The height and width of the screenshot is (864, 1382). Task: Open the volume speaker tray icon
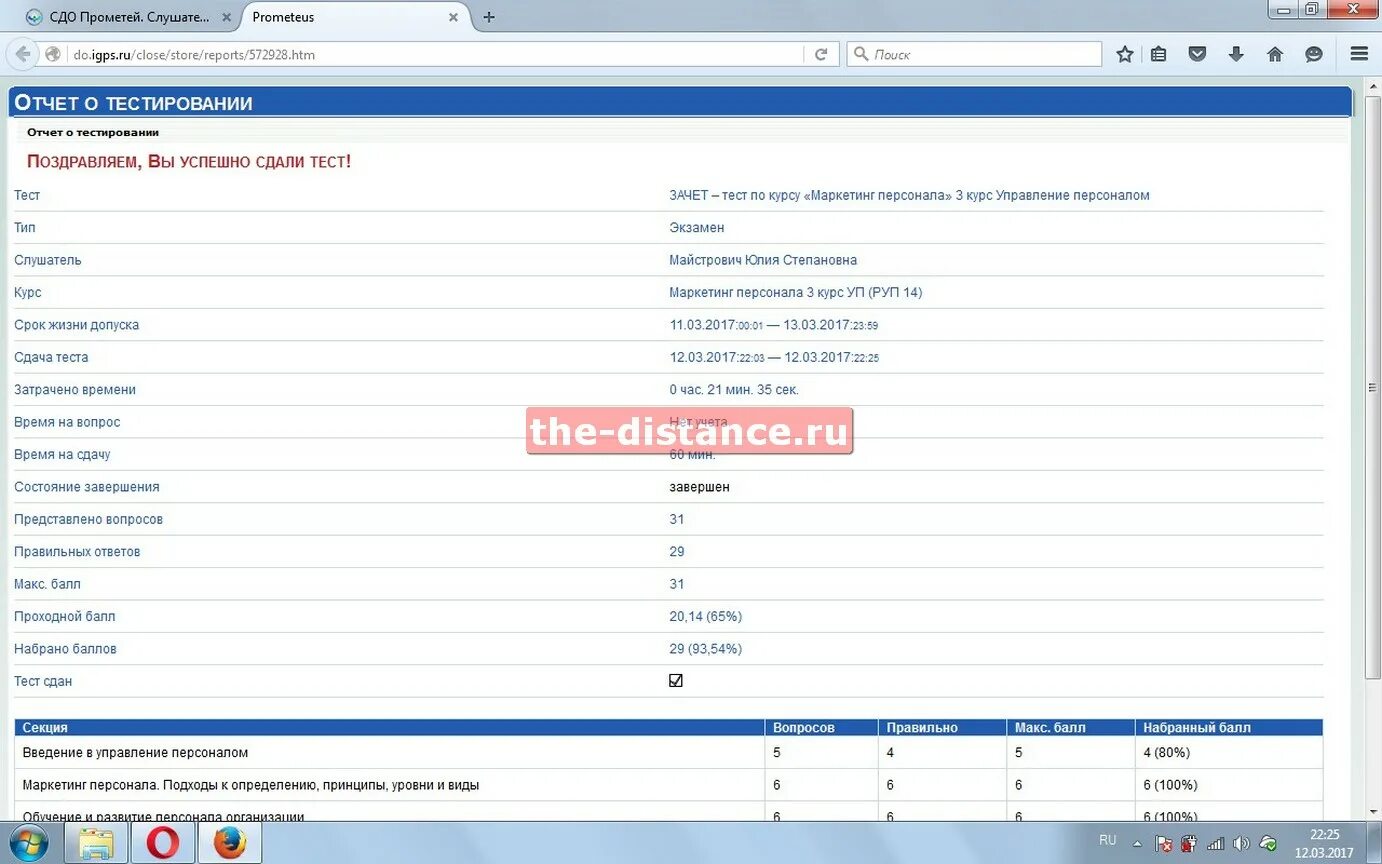pos(1242,843)
